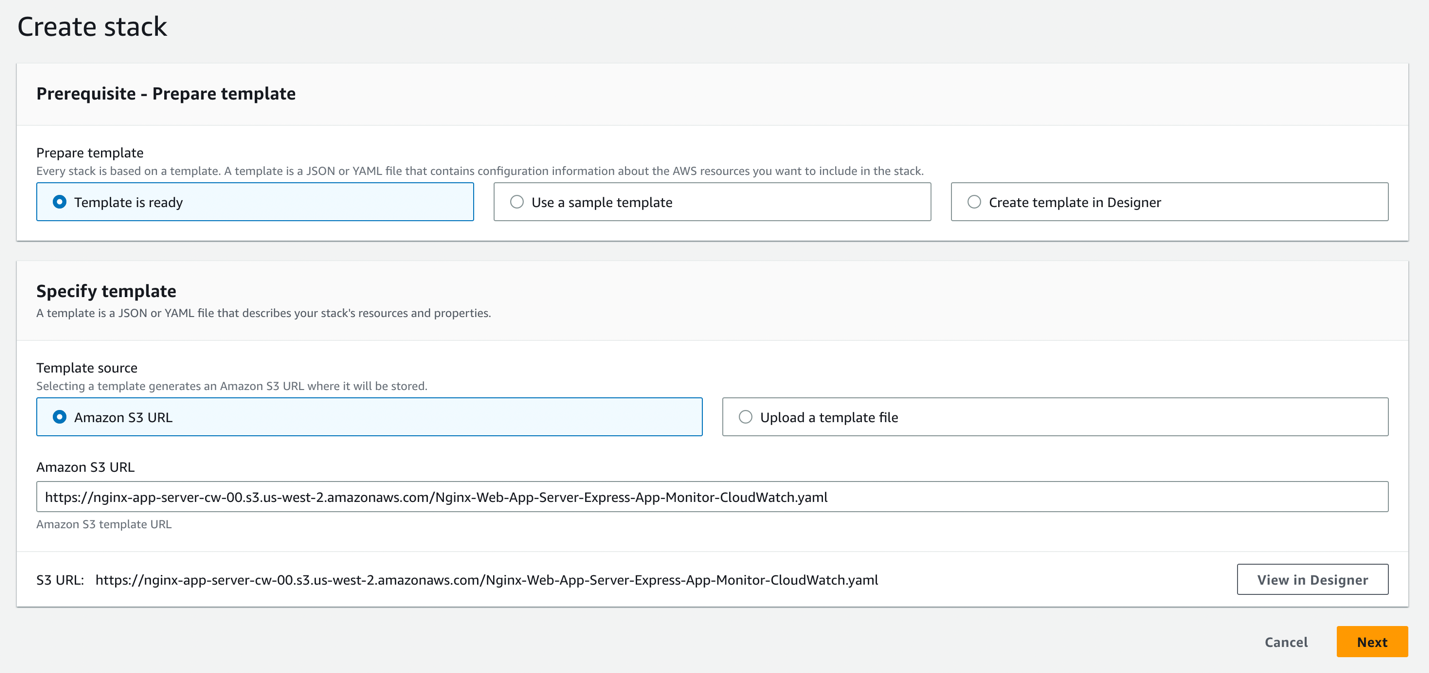The height and width of the screenshot is (673, 1429).
Task: Cancel the stack creation
Action: (x=1285, y=642)
